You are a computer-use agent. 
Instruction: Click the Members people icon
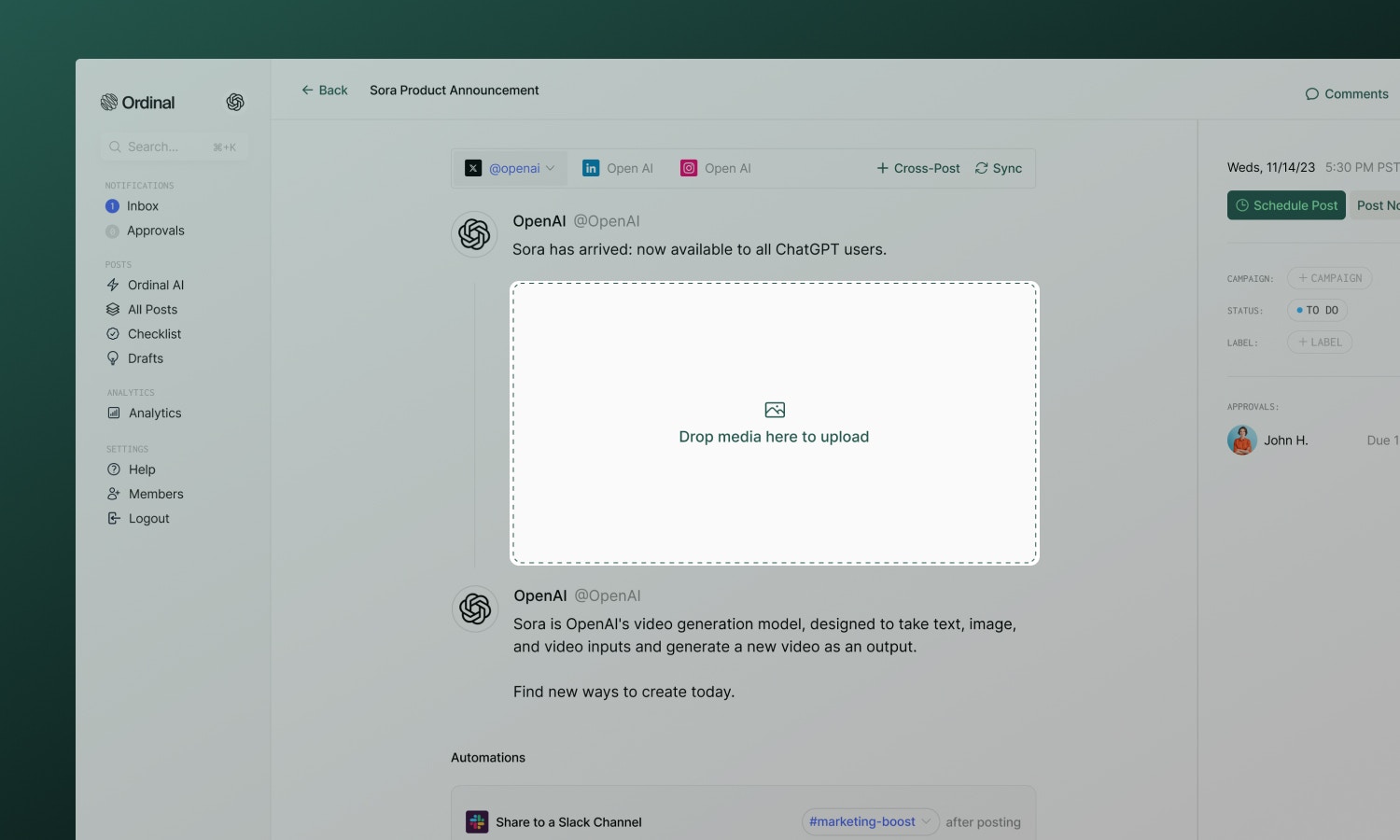click(x=114, y=494)
